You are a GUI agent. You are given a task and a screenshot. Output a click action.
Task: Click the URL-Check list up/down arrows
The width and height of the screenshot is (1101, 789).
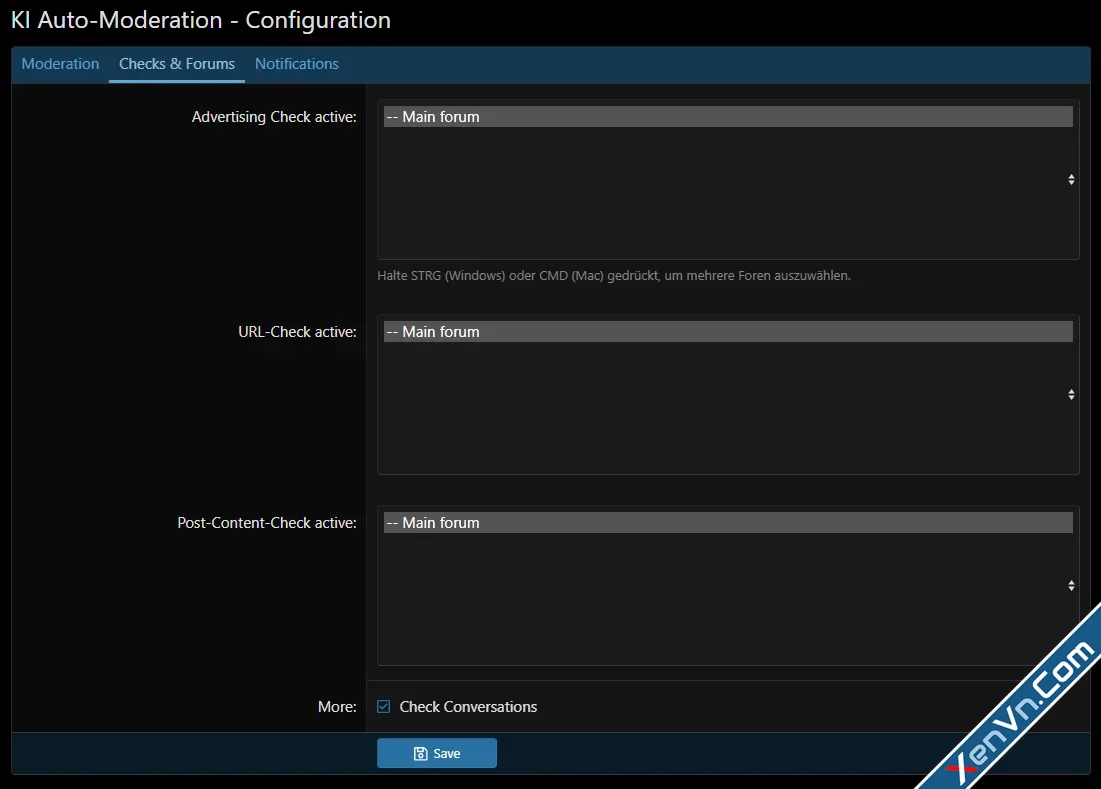pos(1071,394)
